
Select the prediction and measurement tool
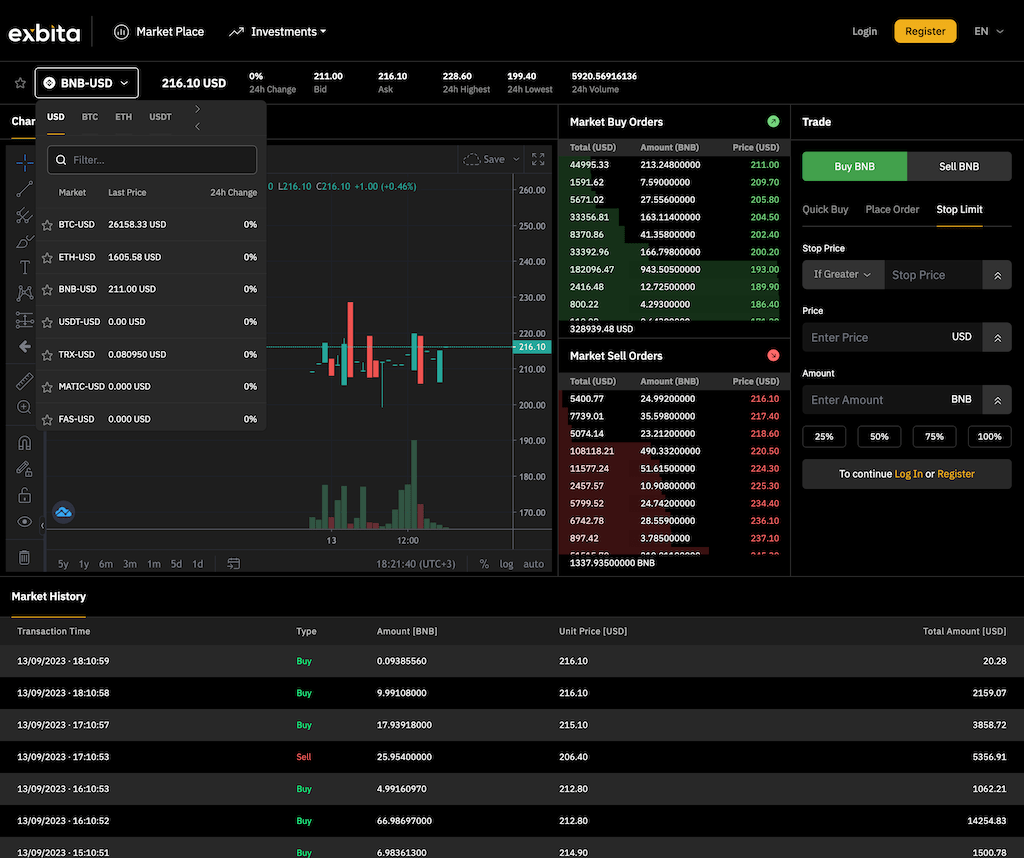tap(24, 320)
